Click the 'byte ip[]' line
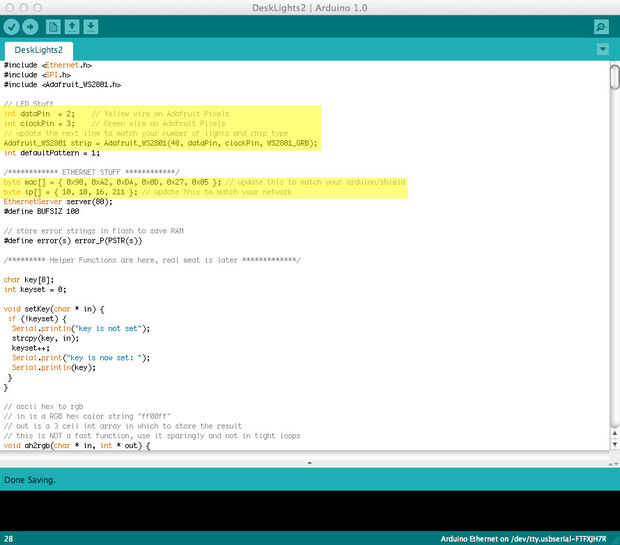This screenshot has height=545, width=620. point(147,192)
